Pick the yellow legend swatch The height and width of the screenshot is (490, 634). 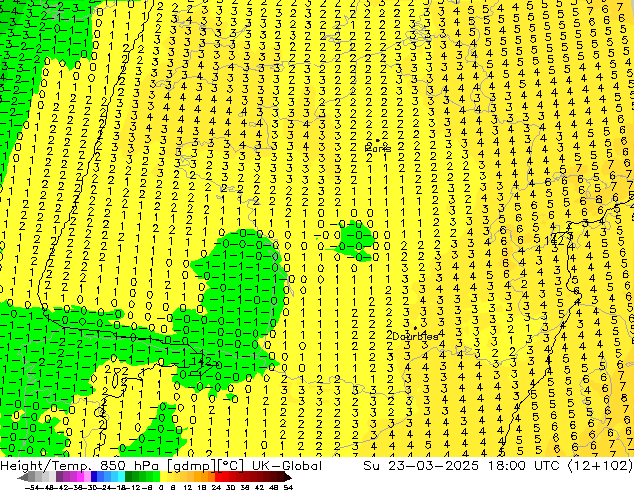point(163,478)
